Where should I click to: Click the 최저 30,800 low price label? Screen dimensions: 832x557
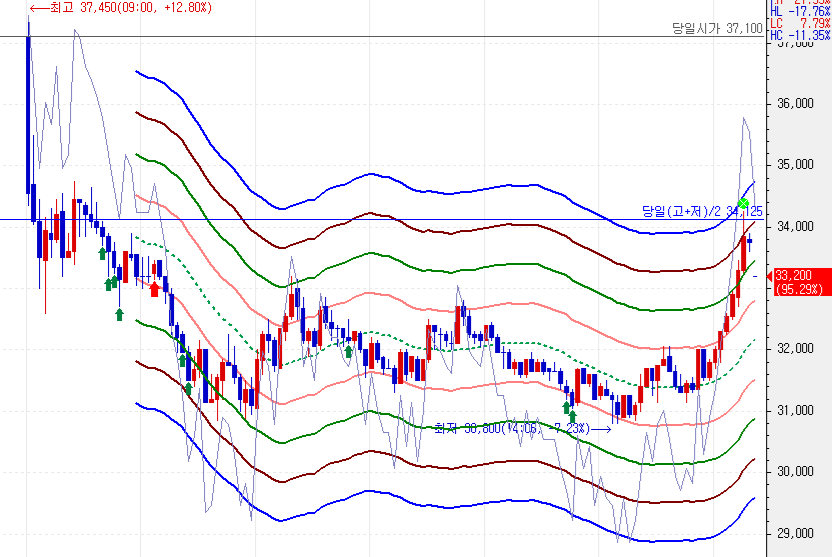click(x=523, y=428)
